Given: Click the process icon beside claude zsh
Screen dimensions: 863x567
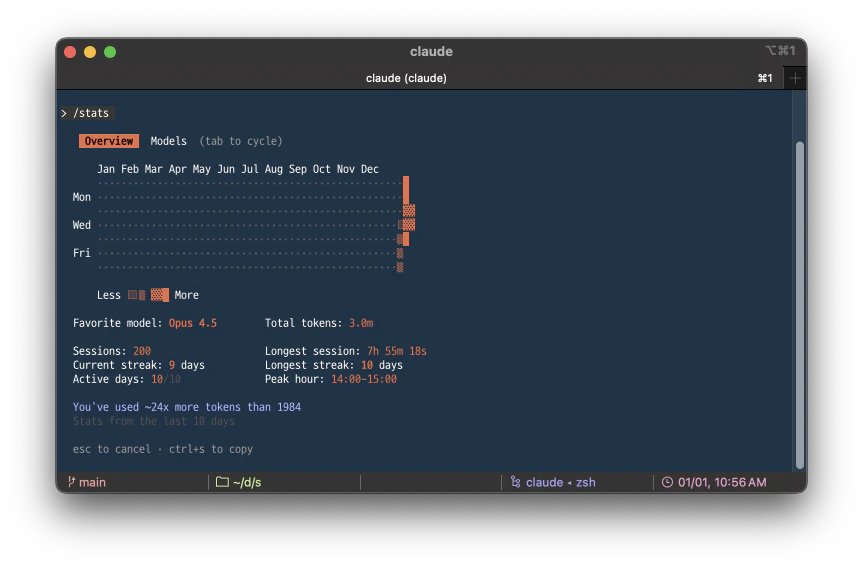Looking at the screenshot, I should (x=516, y=482).
